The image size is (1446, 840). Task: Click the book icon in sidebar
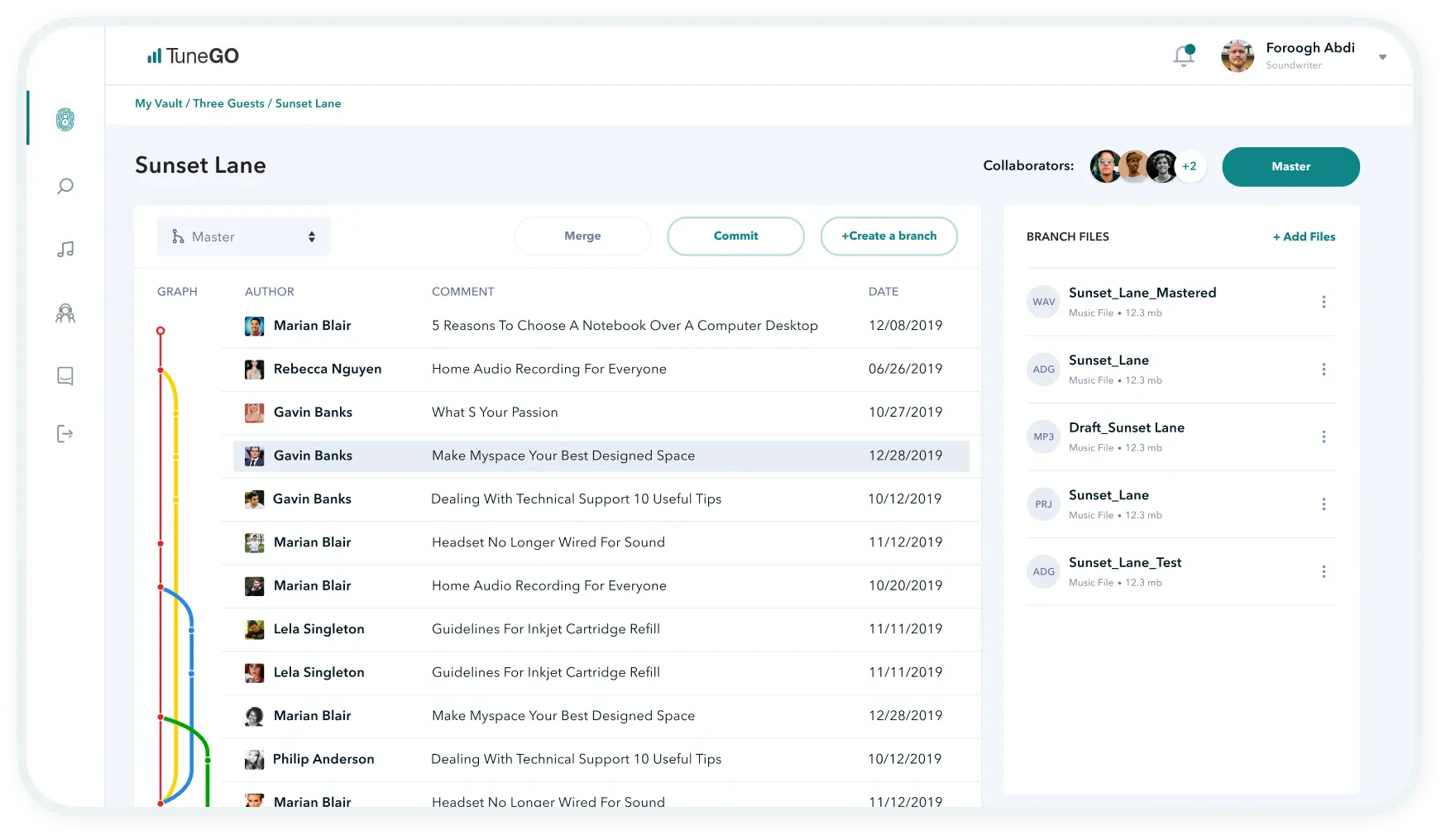pos(65,376)
